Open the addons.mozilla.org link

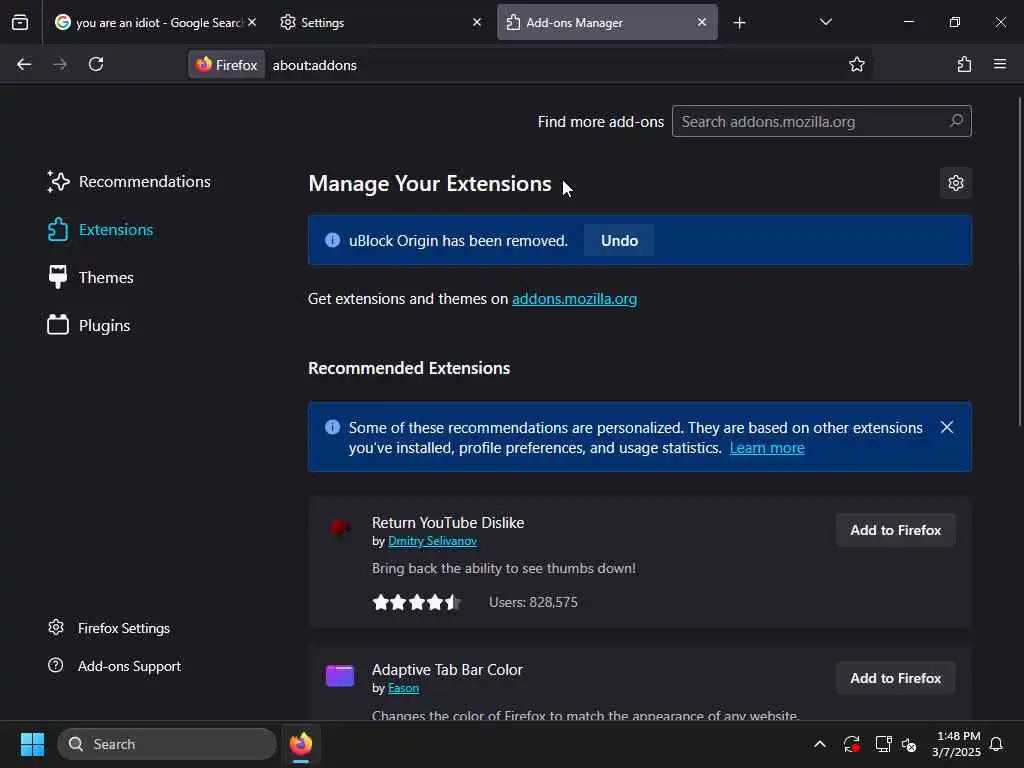[574, 298]
